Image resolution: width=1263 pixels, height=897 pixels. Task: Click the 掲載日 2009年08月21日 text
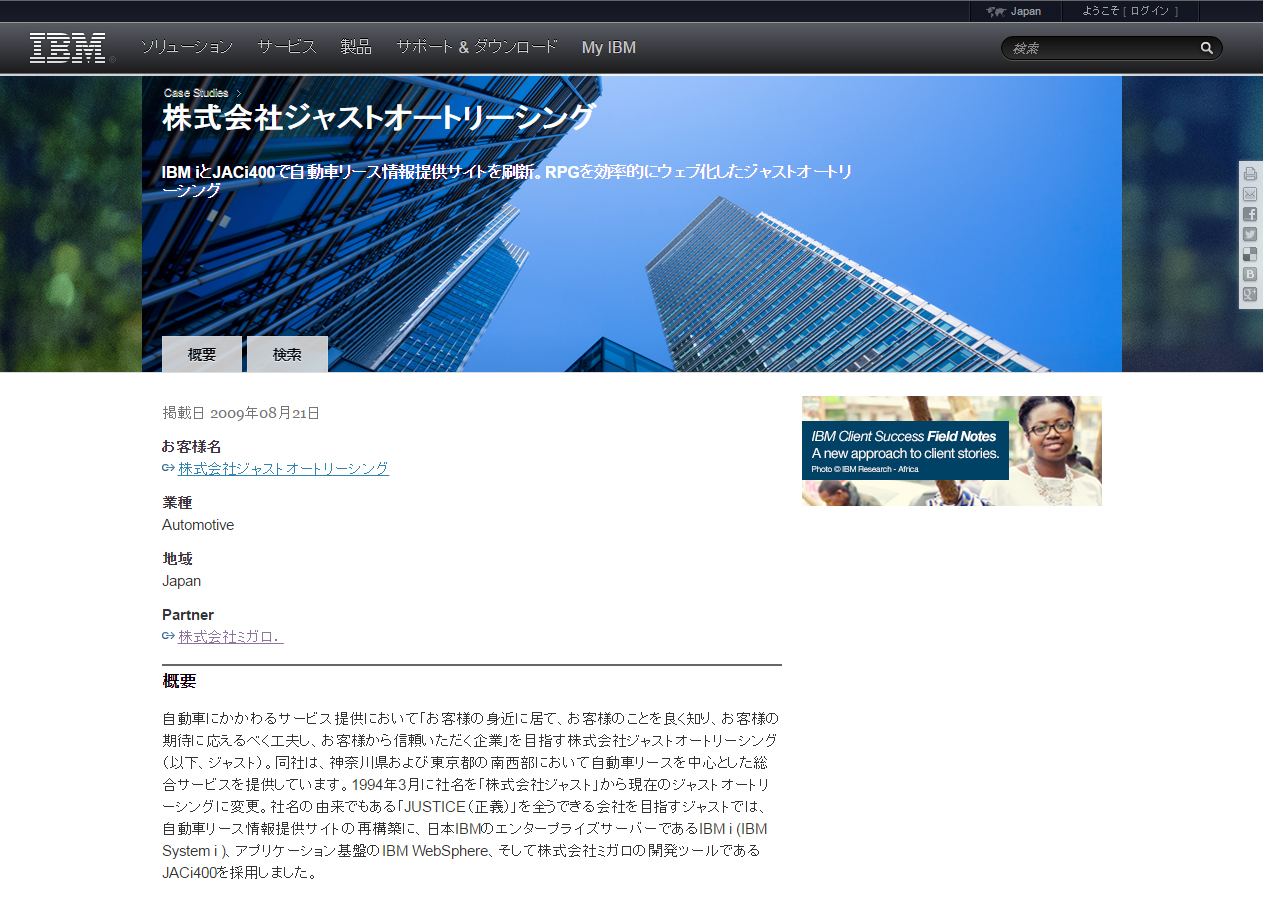click(x=241, y=413)
